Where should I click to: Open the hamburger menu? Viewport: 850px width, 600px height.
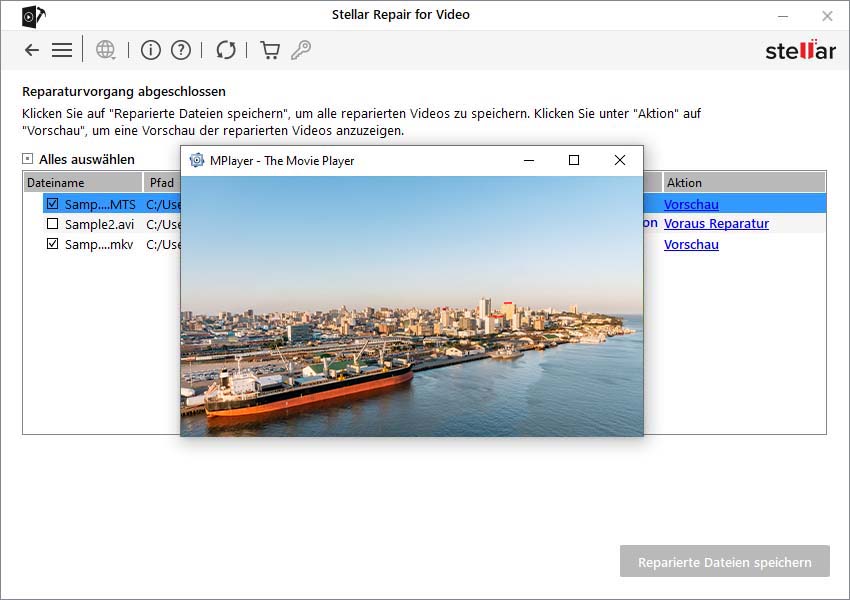click(62, 50)
